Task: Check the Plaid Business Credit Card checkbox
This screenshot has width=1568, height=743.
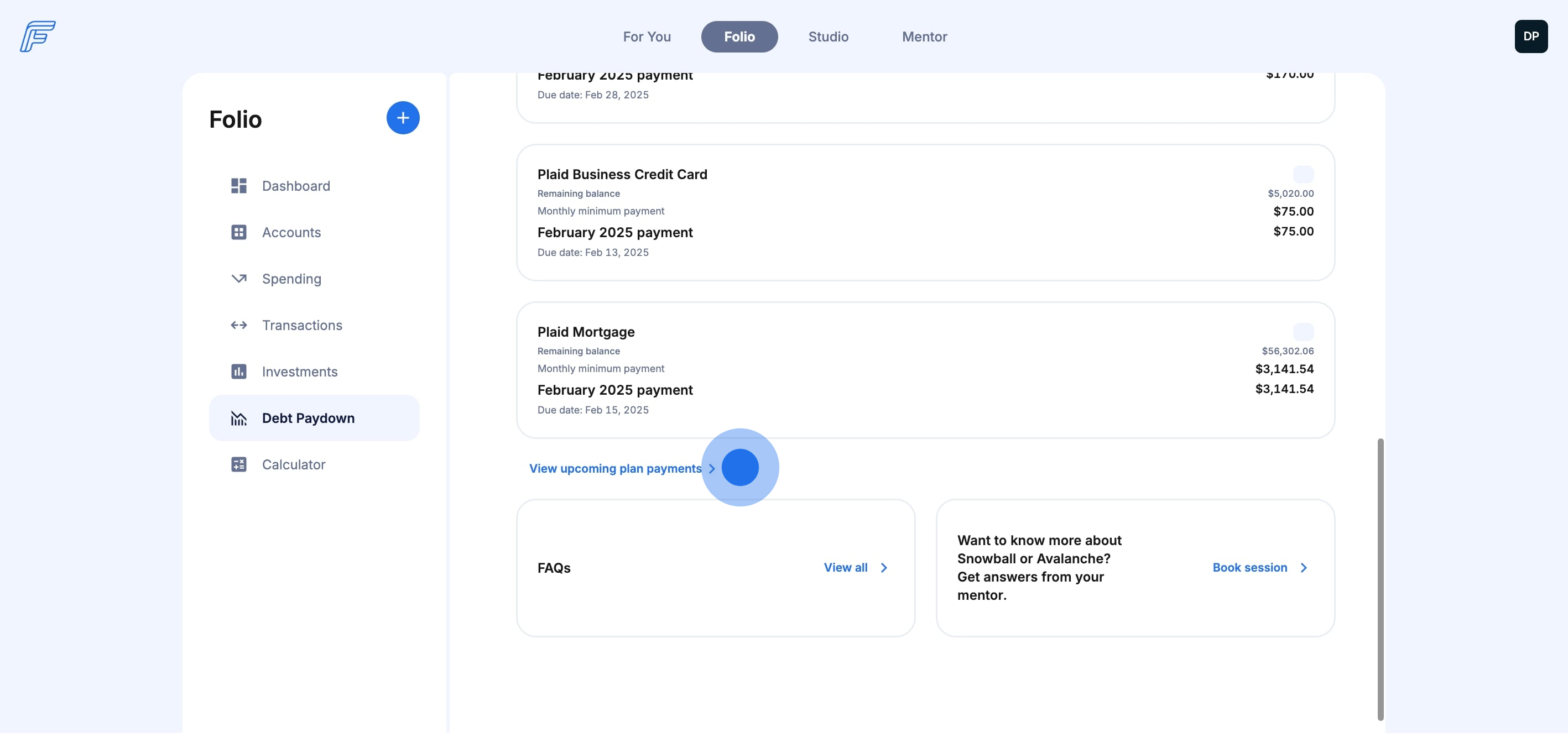Action: pos(1303,175)
